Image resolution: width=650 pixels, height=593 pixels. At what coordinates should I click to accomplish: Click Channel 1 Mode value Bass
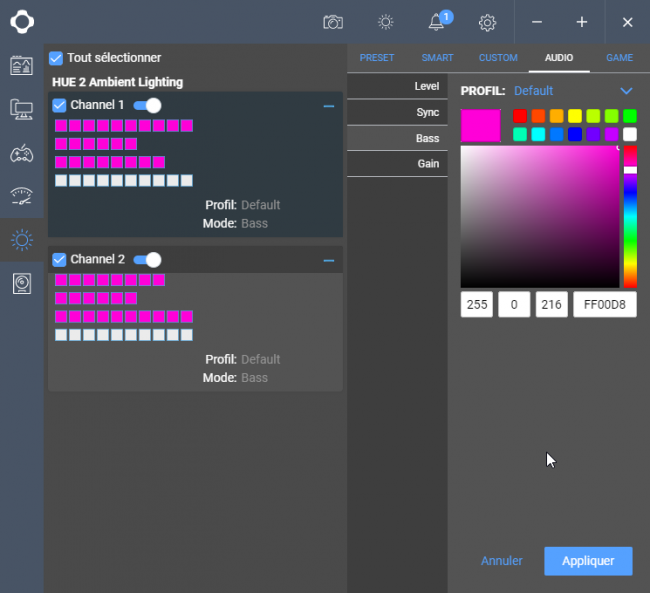255,224
